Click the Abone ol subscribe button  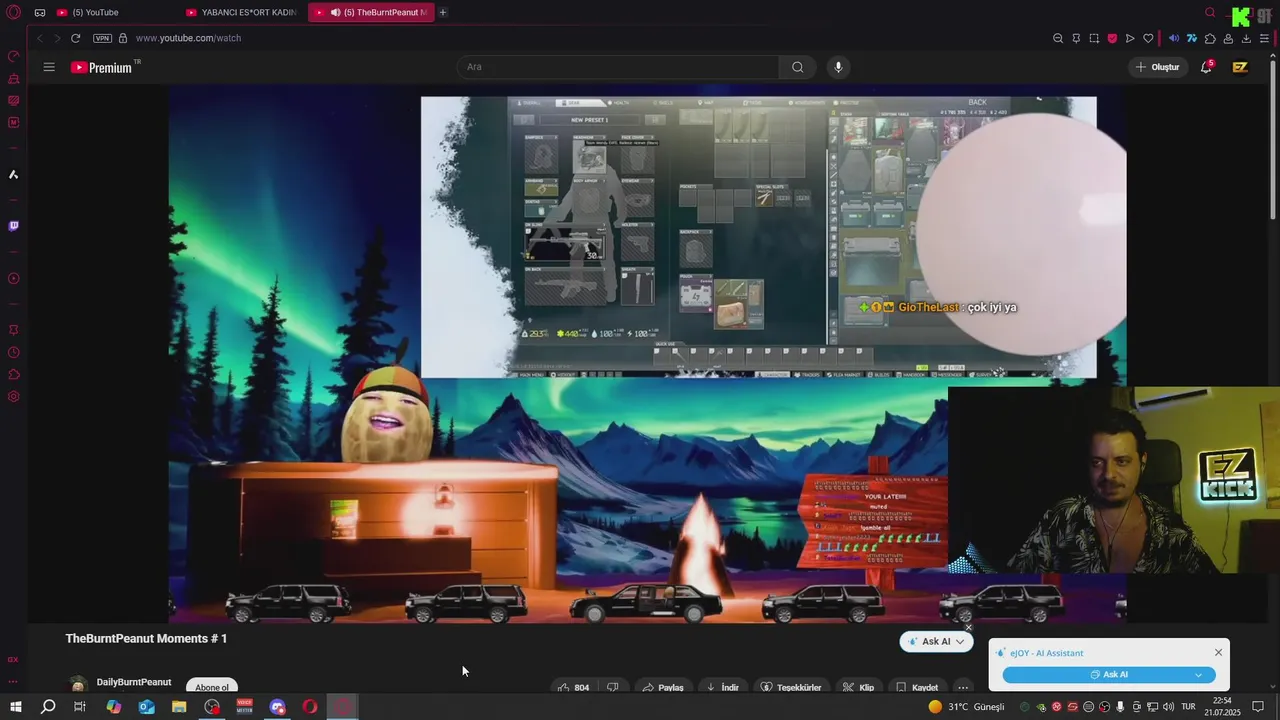click(211, 687)
